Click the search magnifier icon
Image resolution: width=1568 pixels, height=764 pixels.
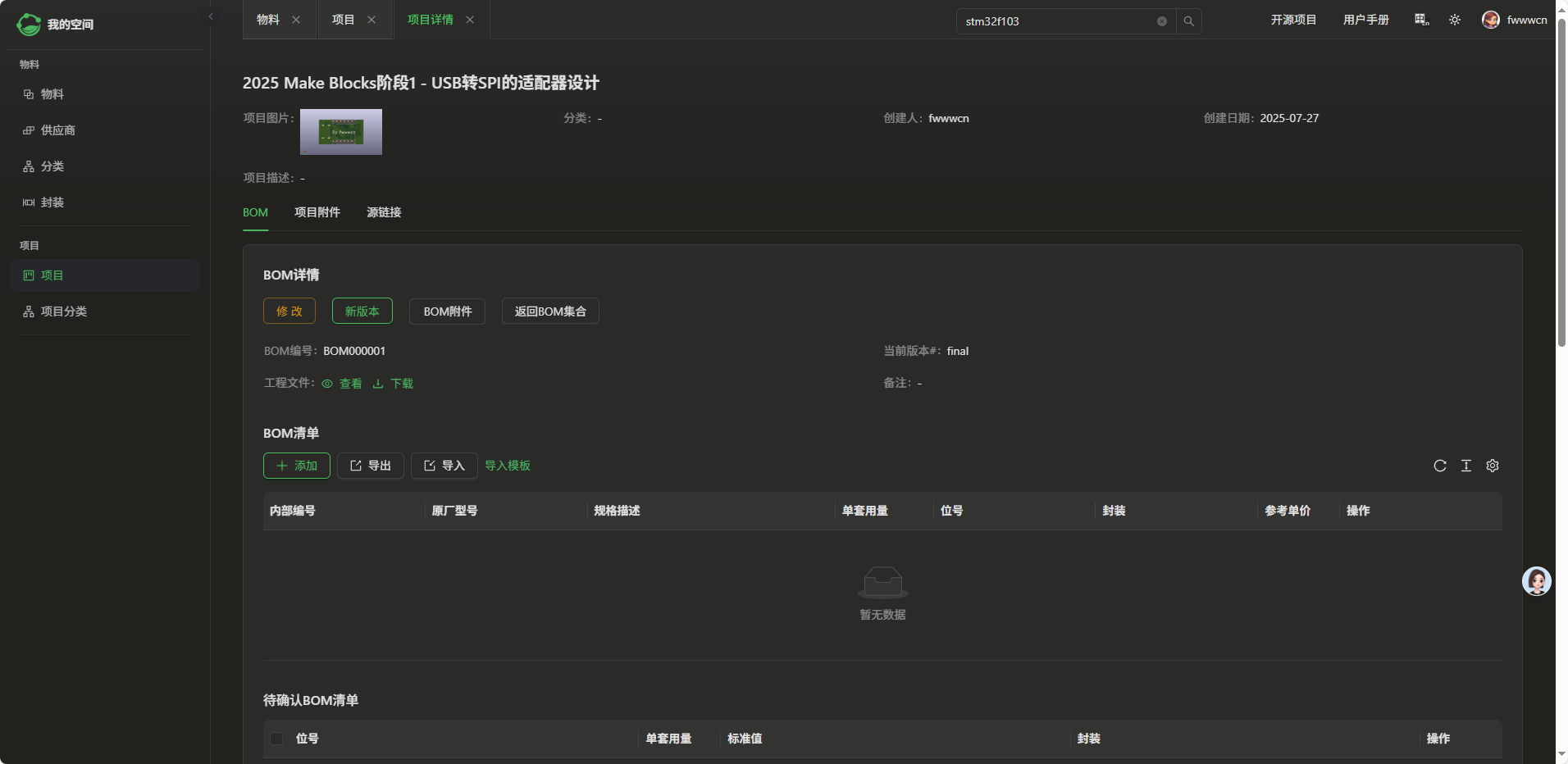[x=1189, y=21]
